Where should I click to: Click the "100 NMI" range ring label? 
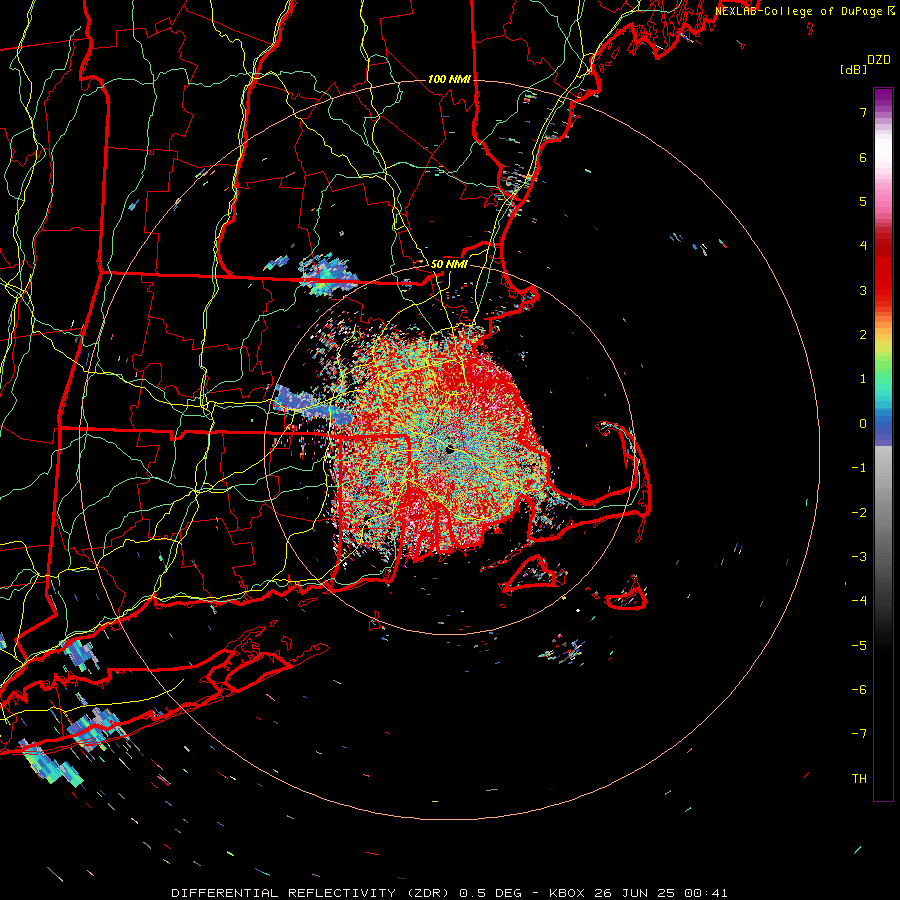click(x=449, y=79)
